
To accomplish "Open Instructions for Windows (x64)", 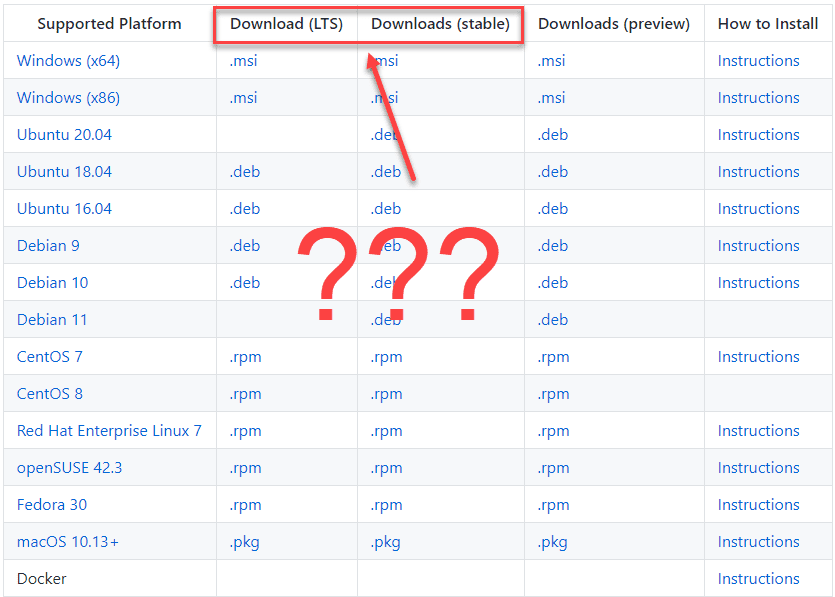I will pos(758,61).
